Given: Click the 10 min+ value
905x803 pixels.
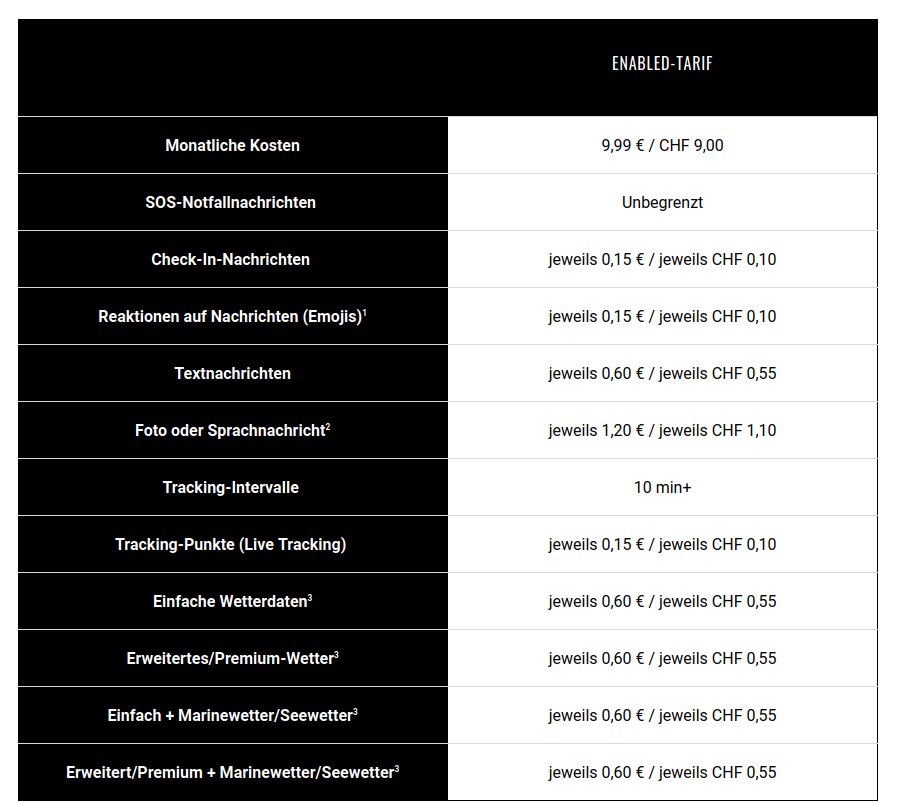Looking at the screenshot, I should pos(662,487).
